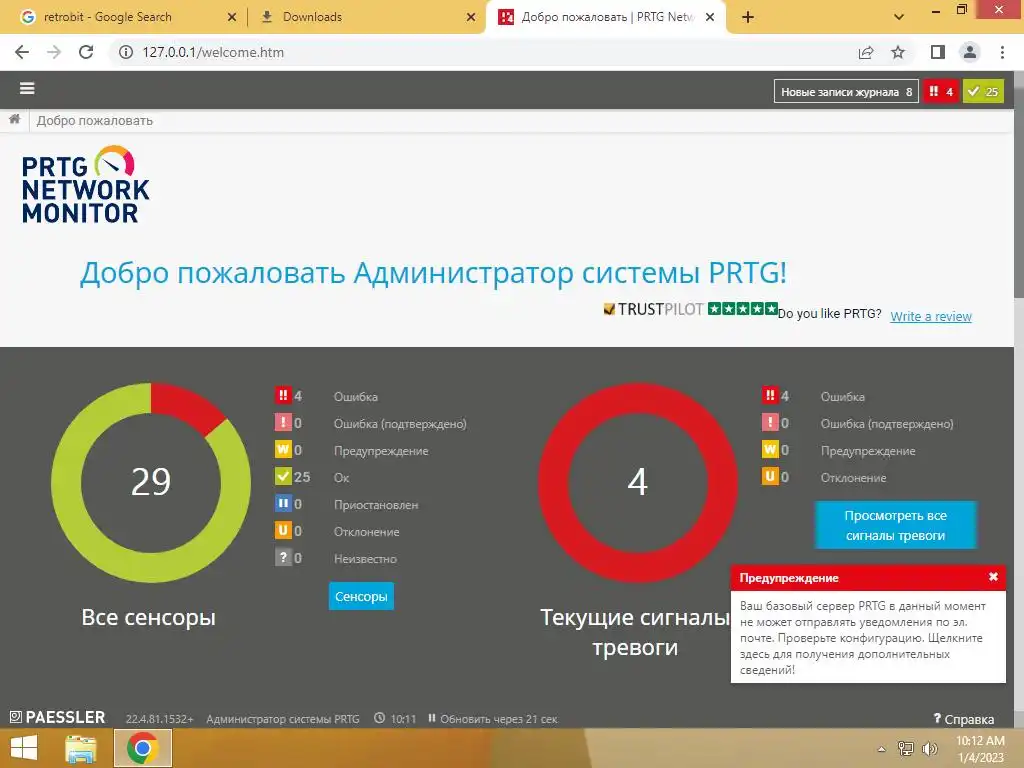Click the blue Сенсоры button

click(x=361, y=596)
